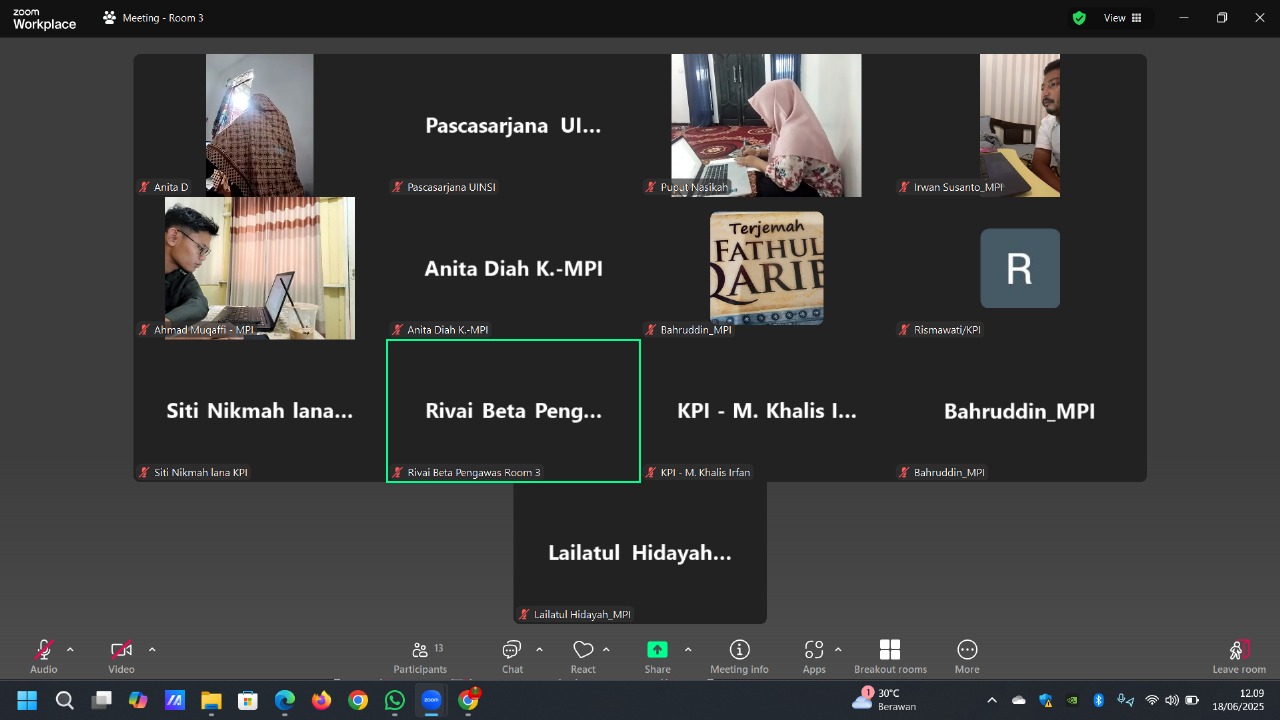Open the Chat panel
The height and width of the screenshot is (720, 1280).
coord(512,656)
